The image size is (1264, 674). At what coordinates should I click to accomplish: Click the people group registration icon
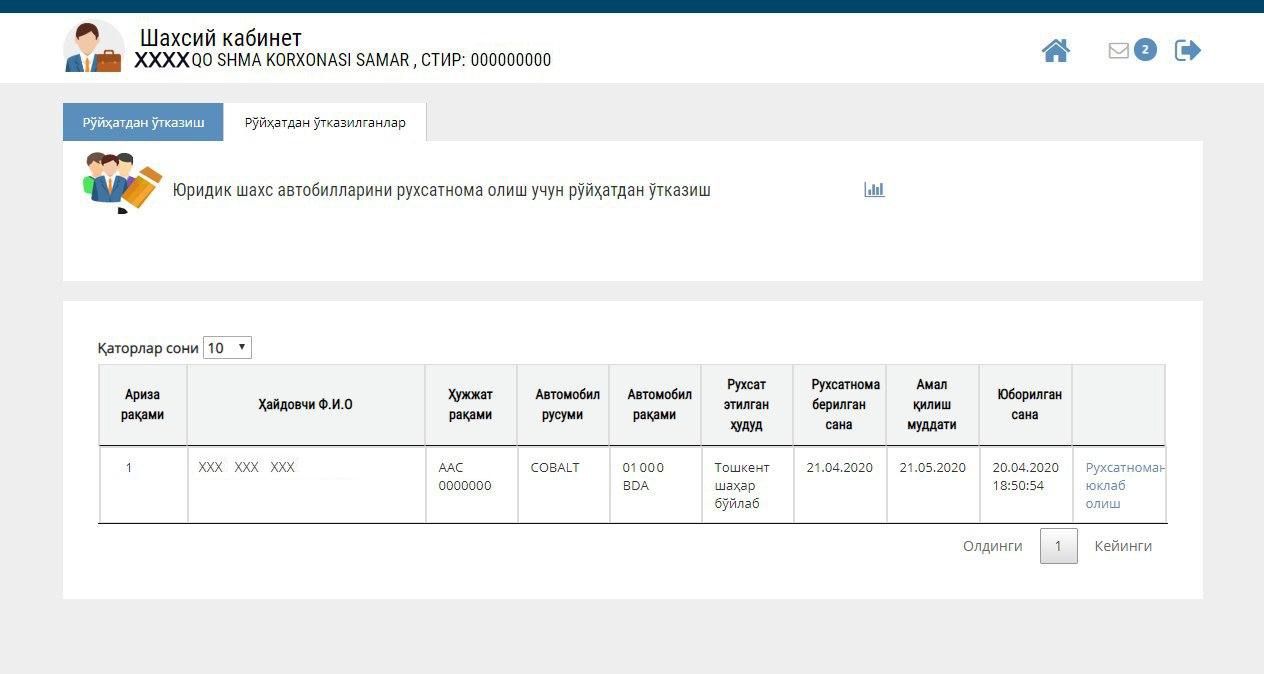click(121, 182)
